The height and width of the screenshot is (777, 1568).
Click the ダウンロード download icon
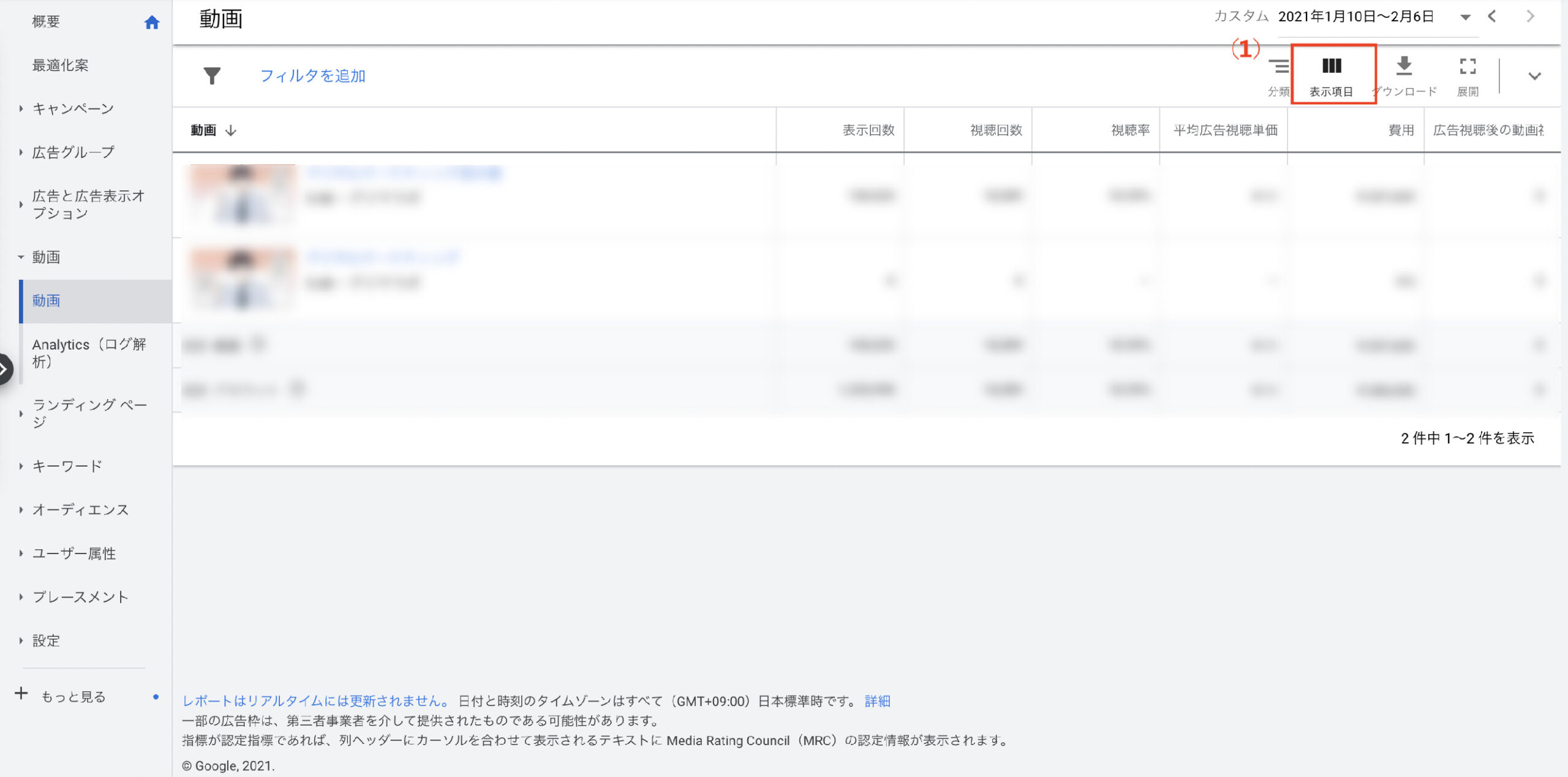click(x=1404, y=66)
